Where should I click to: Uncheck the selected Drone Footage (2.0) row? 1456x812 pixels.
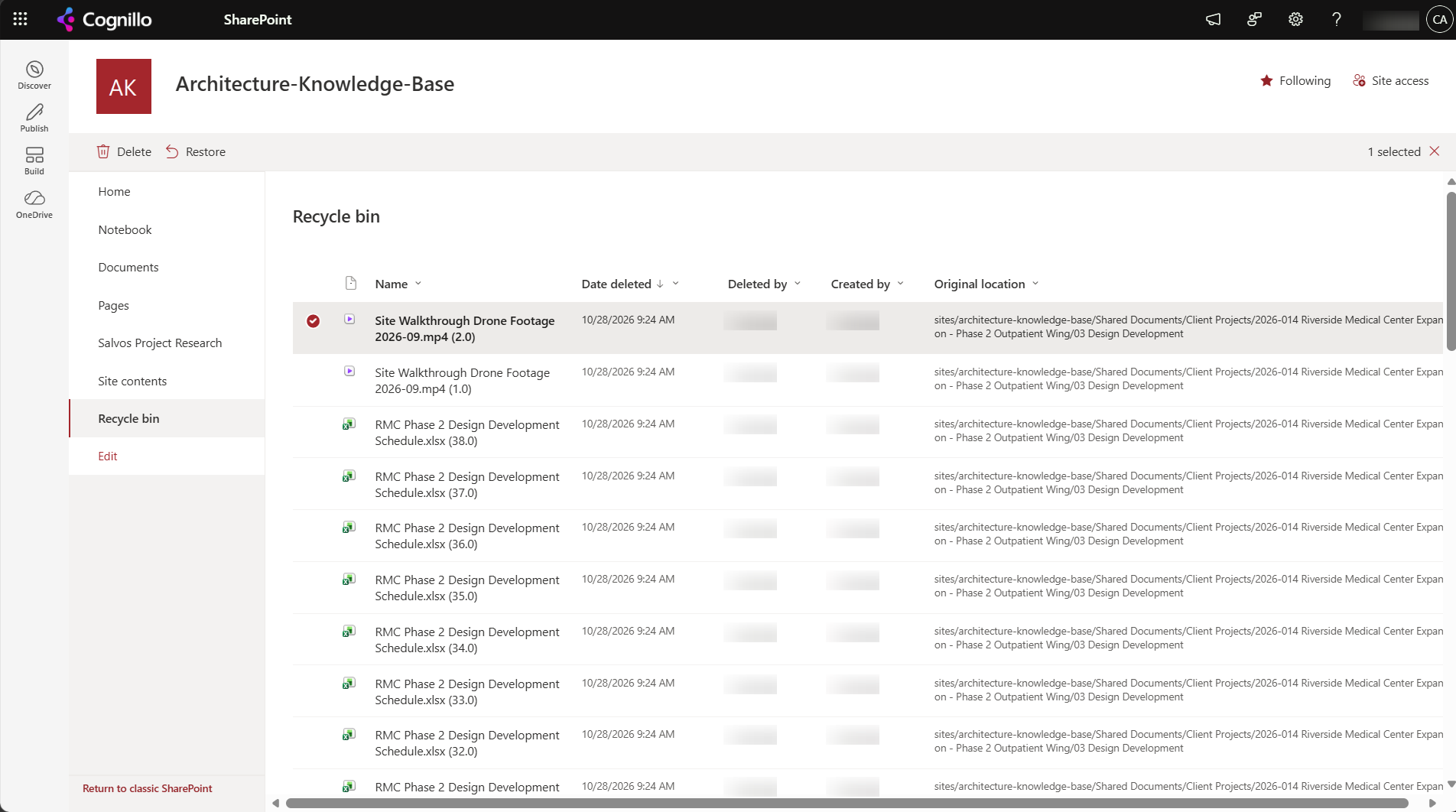click(x=314, y=321)
